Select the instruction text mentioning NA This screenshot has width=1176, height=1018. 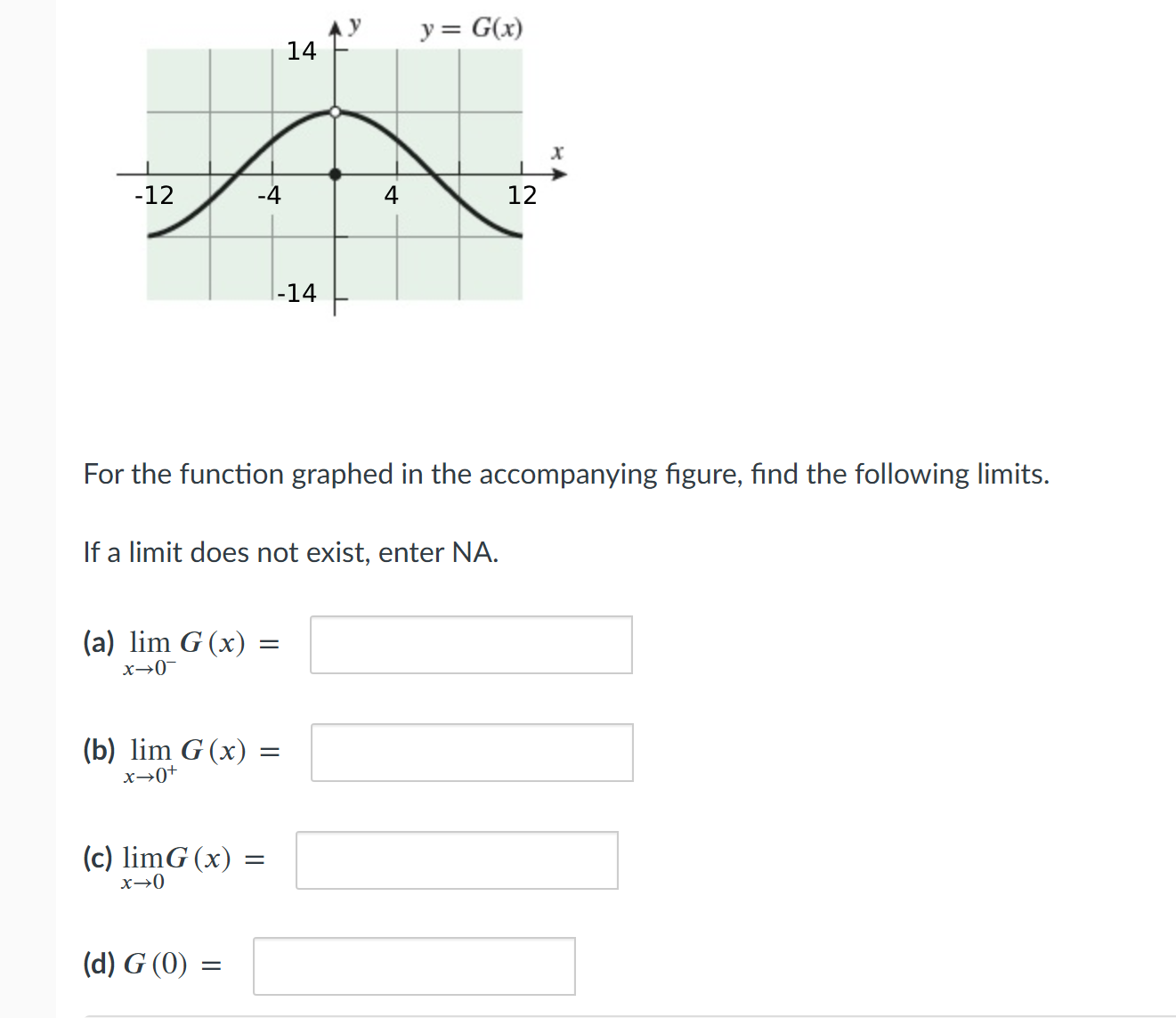pos(290,552)
